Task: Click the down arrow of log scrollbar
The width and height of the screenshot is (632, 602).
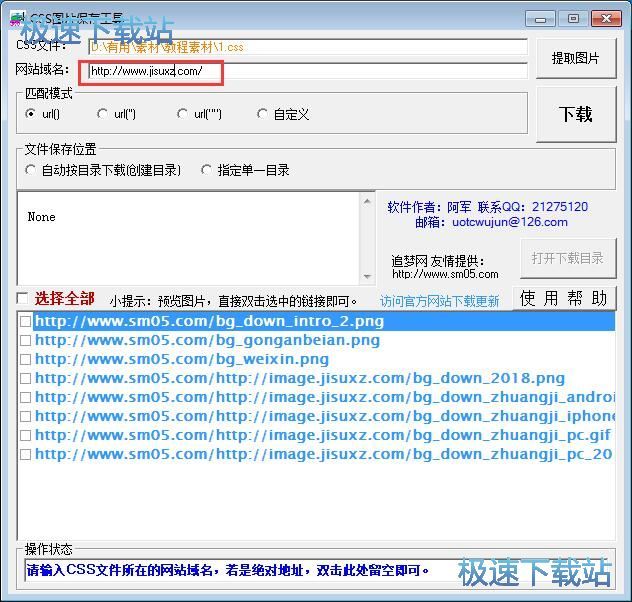Action: coord(367,276)
